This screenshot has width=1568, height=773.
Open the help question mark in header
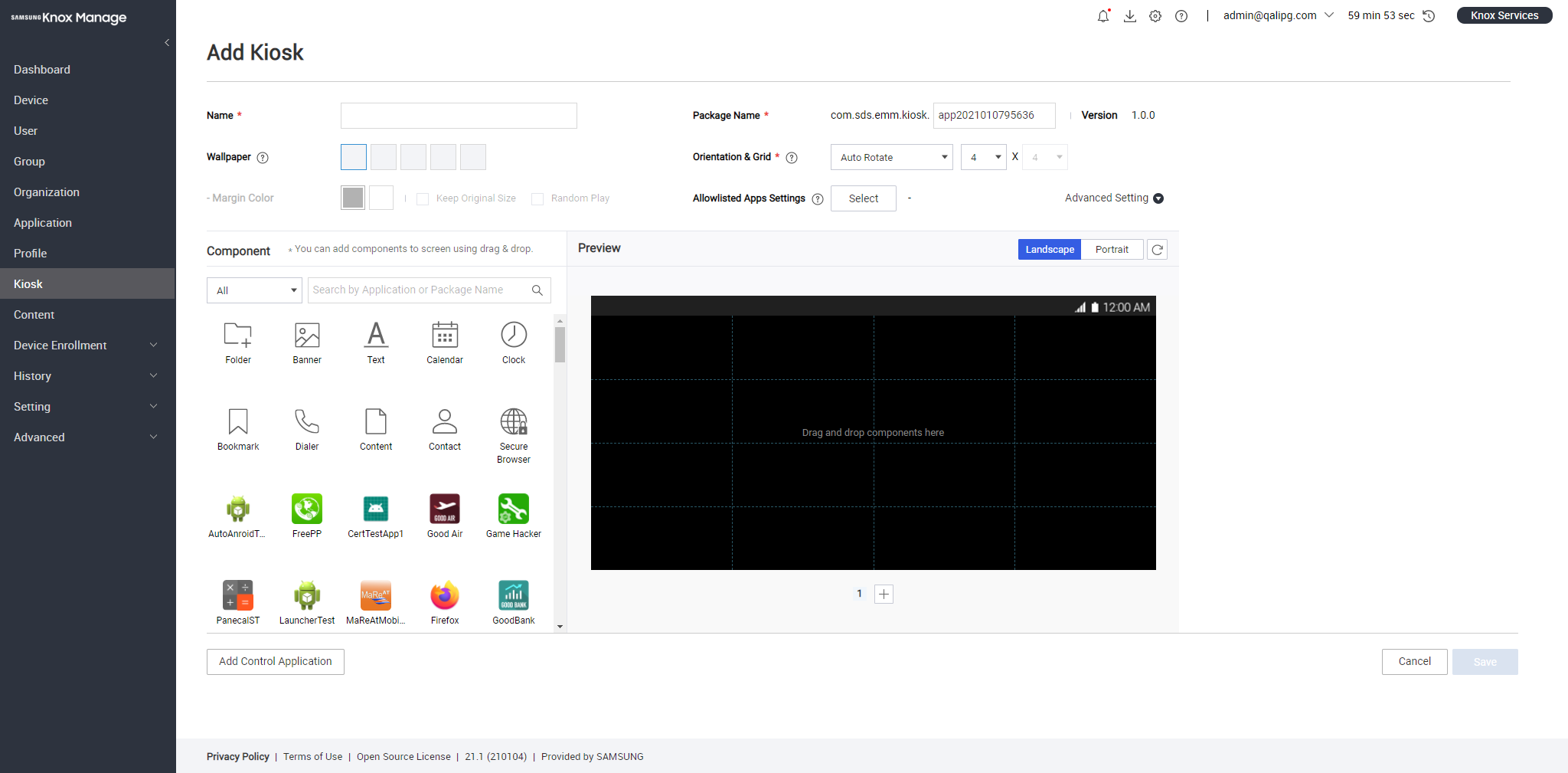[x=1181, y=16]
